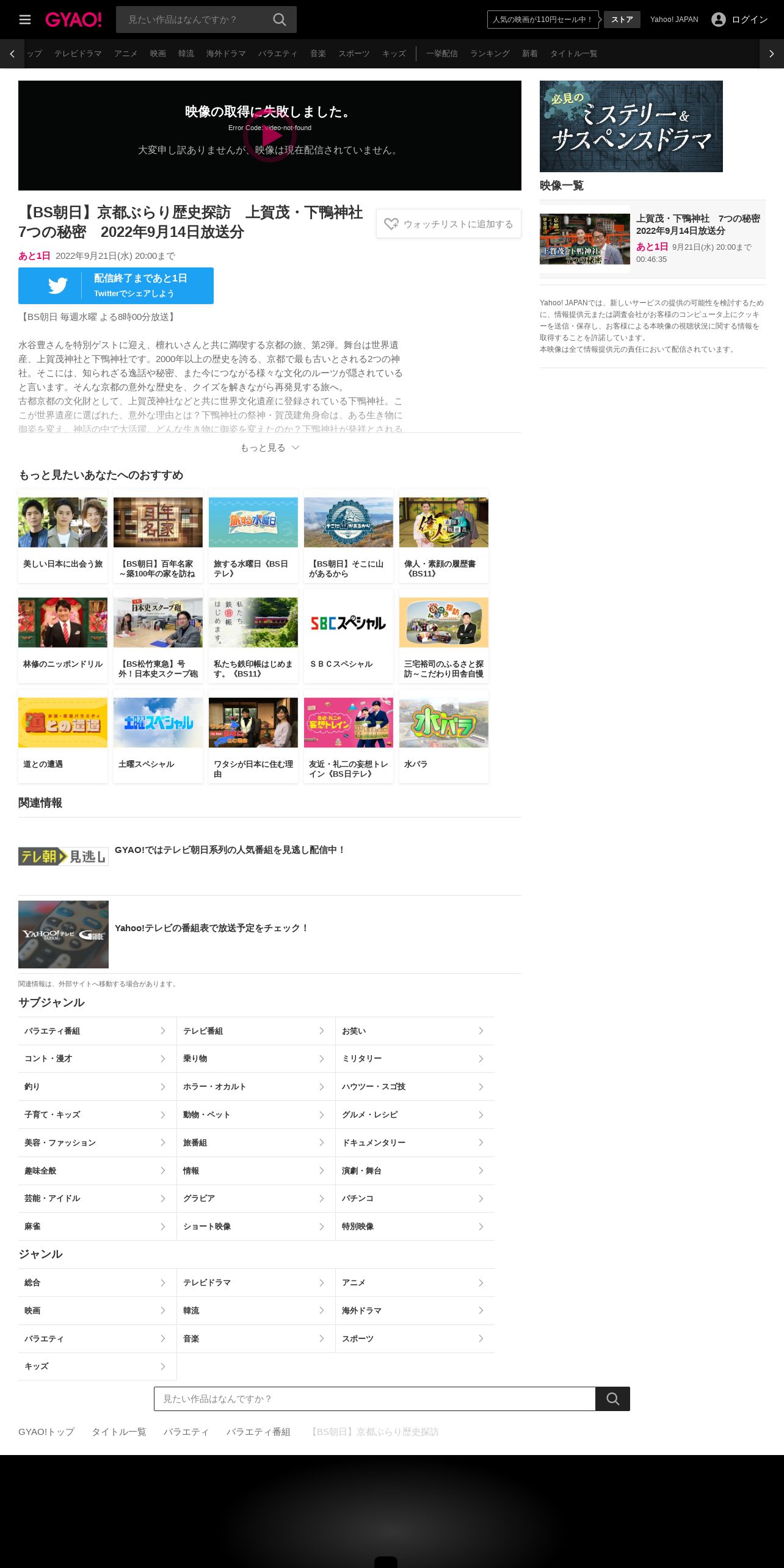The height and width of the screenshot is (1568, 784).
Task: Select 韓流 in top navigation
Action: point(186,54)
